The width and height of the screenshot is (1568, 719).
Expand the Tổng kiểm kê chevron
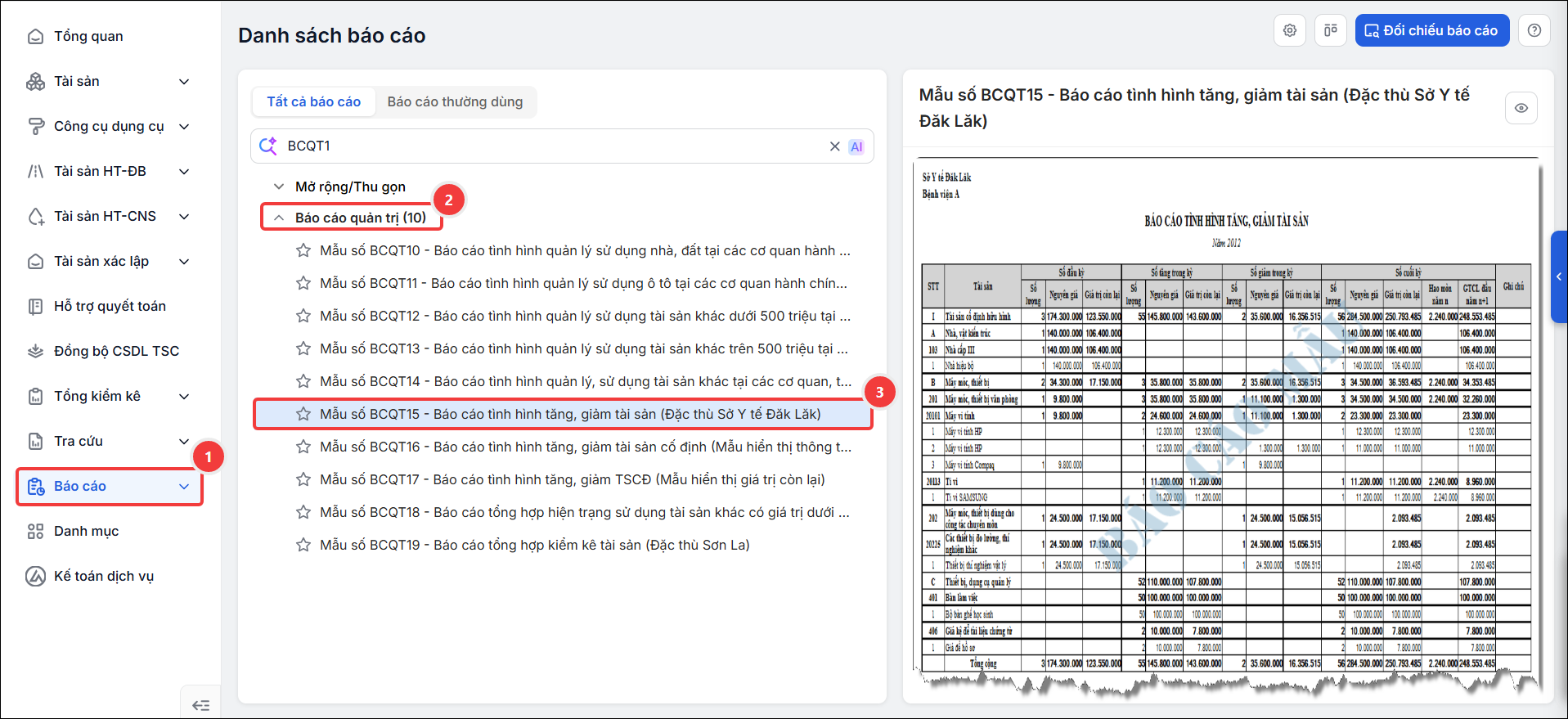[184, 396]
